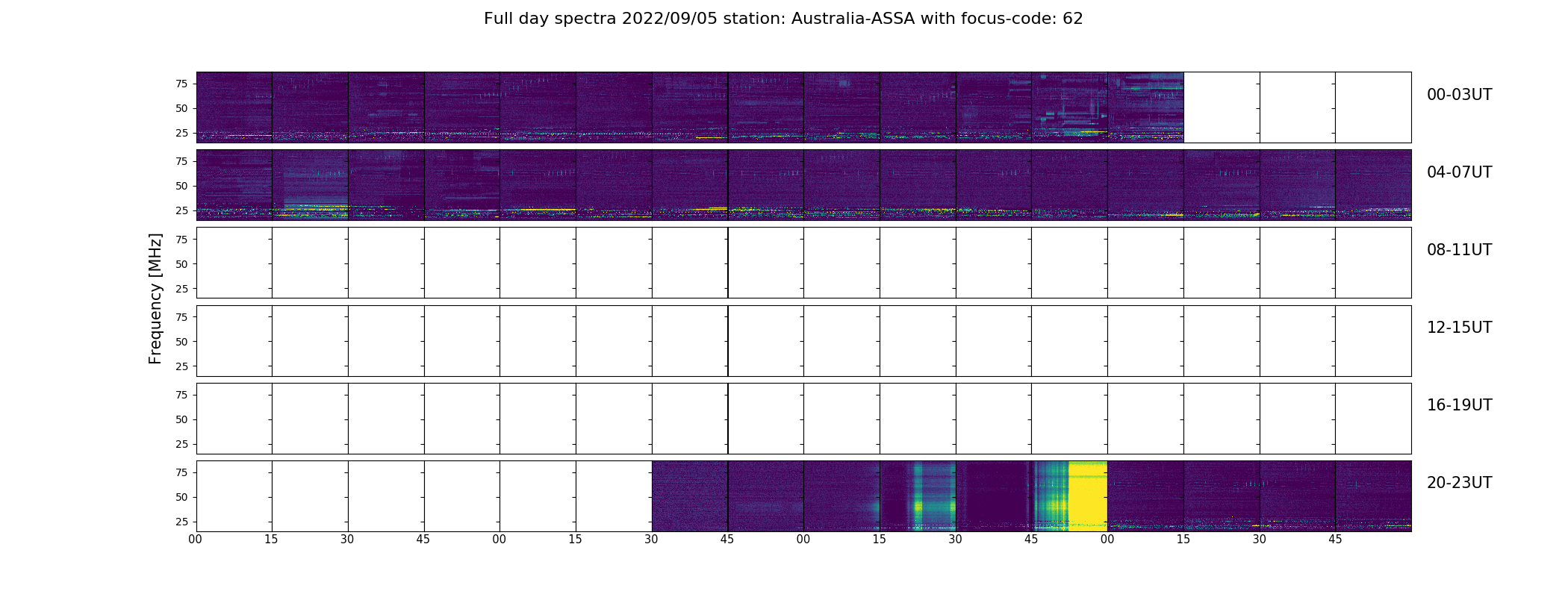Click the last spectrogram panel of 04-07UT row
This screenshot has height=597, width=1568.
1373,185
